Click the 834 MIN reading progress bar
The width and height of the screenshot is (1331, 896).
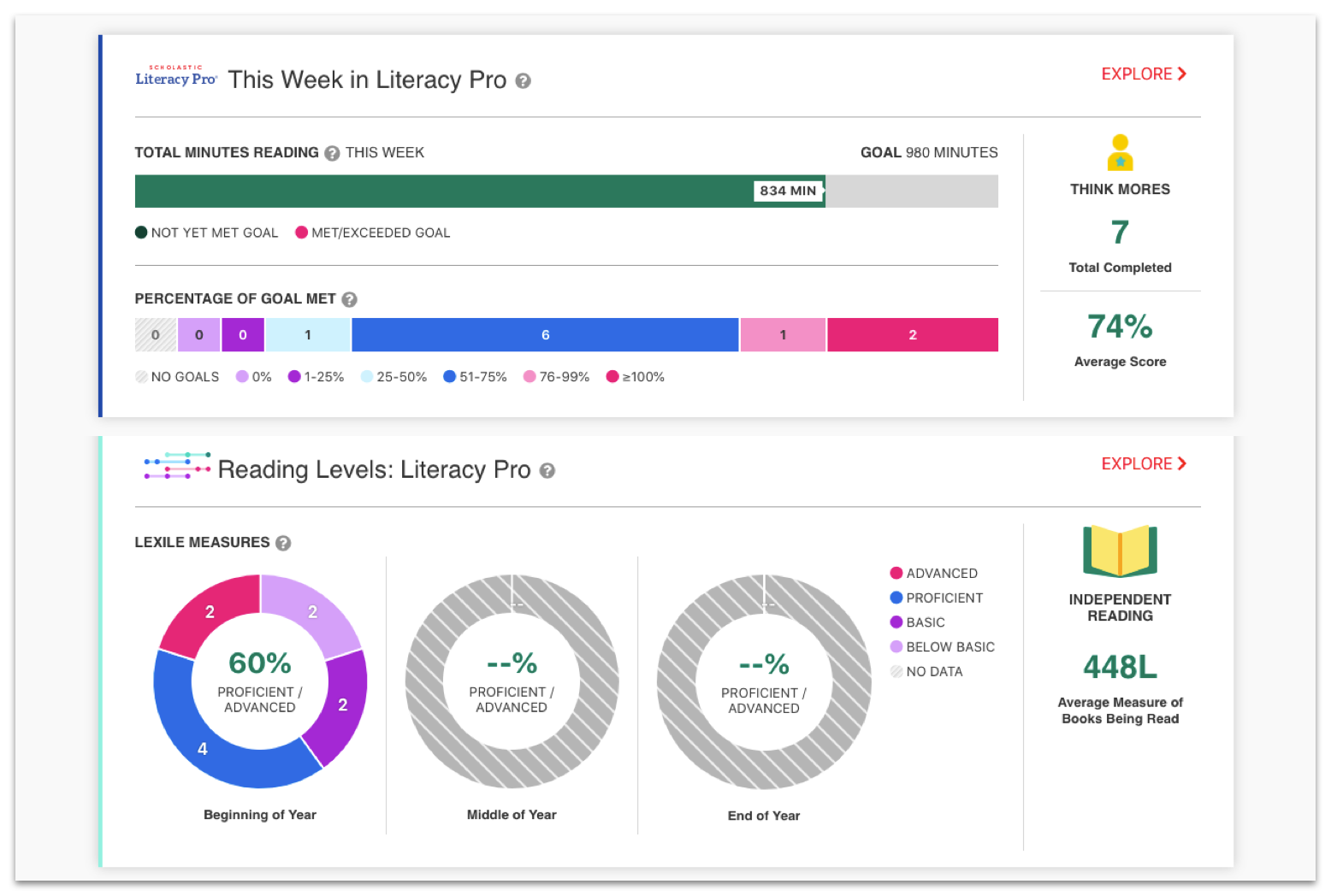pyautogui.click(x=479, y=192)
